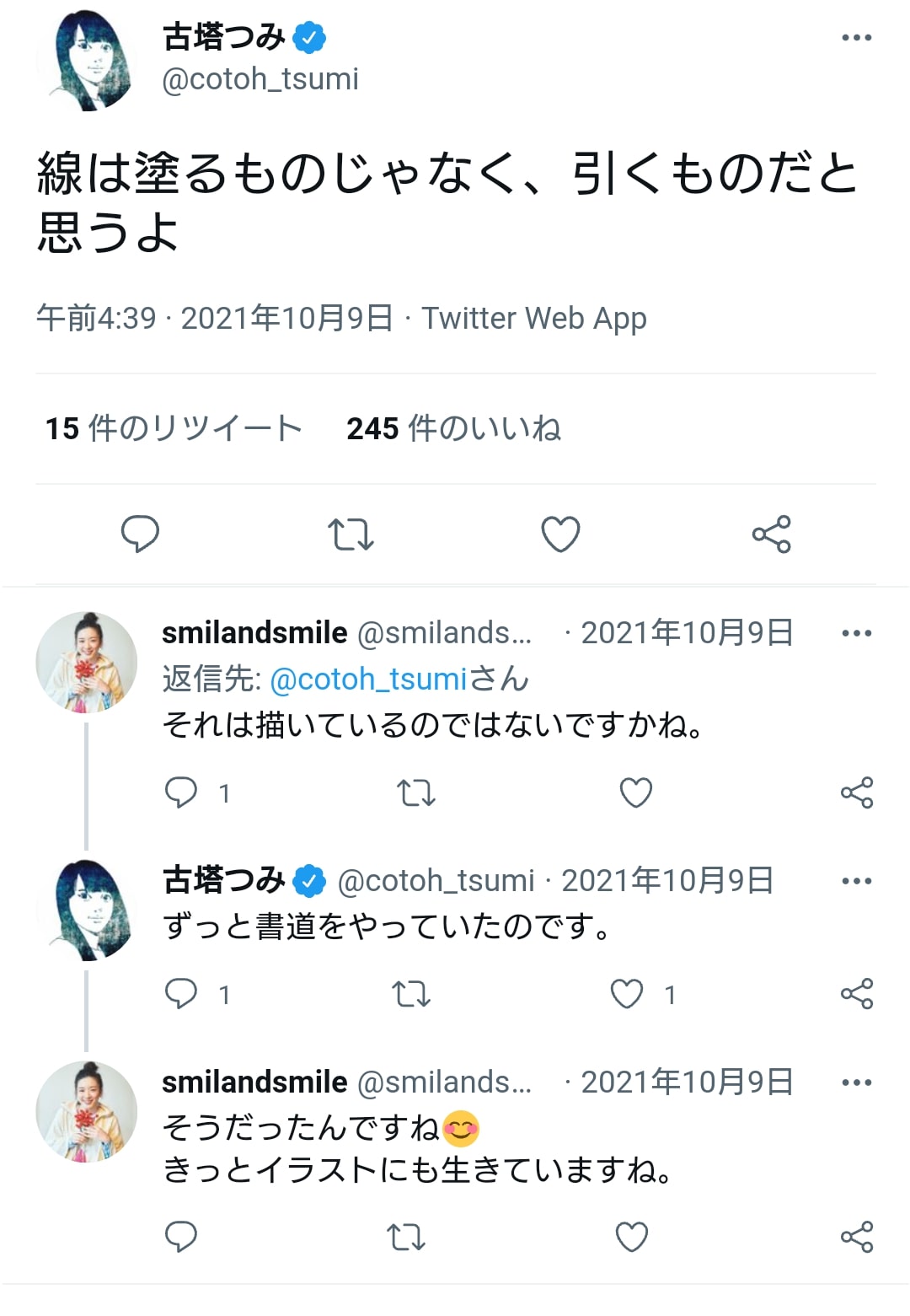
Task: Reply to the last smilandsmile comment
Action: coord(181,1237)
